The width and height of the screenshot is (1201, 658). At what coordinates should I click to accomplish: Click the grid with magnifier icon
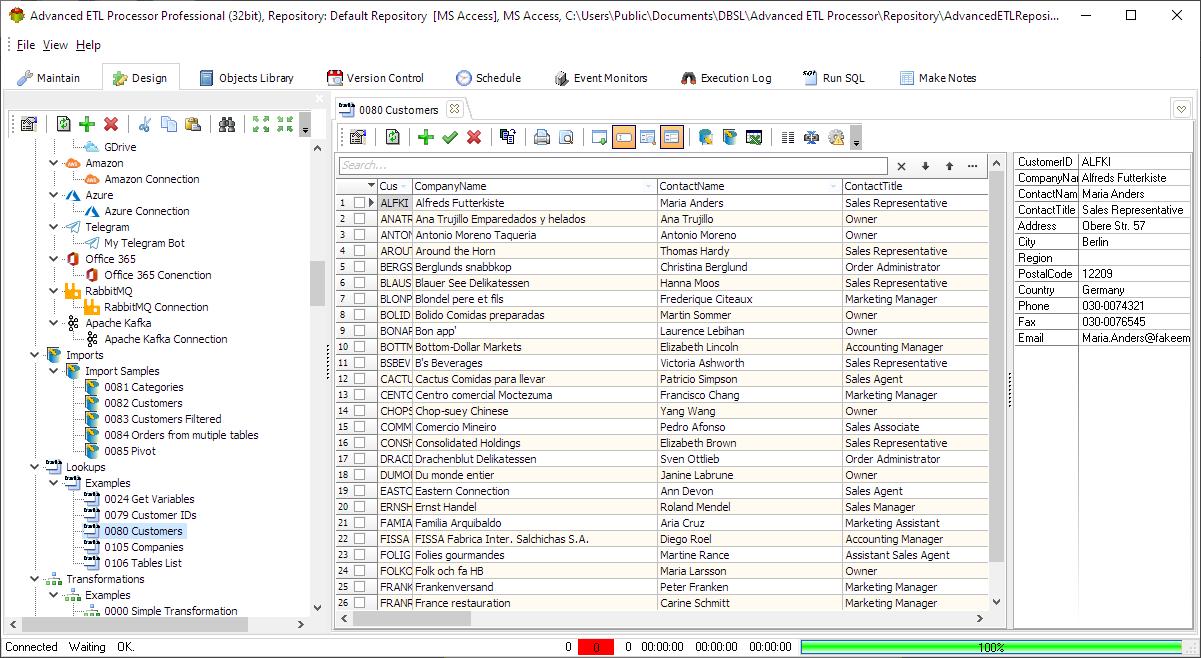click(x=647, y=137)
